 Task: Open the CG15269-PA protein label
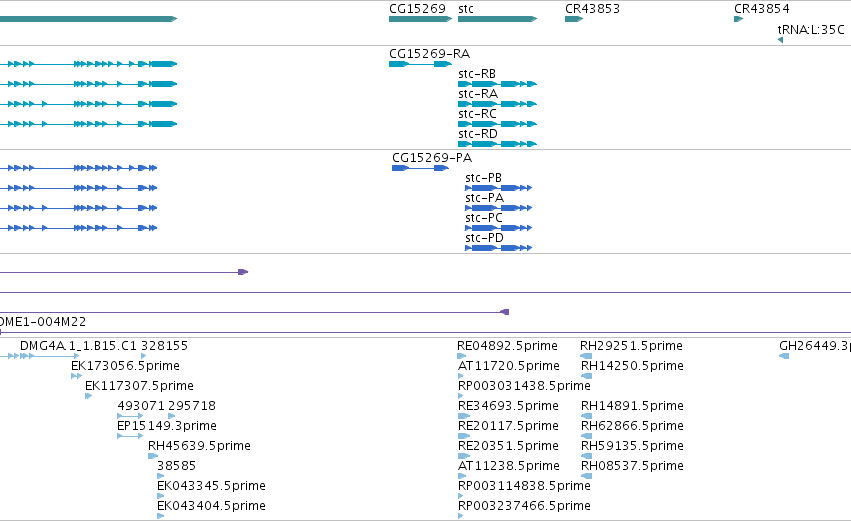click(432, 158)
